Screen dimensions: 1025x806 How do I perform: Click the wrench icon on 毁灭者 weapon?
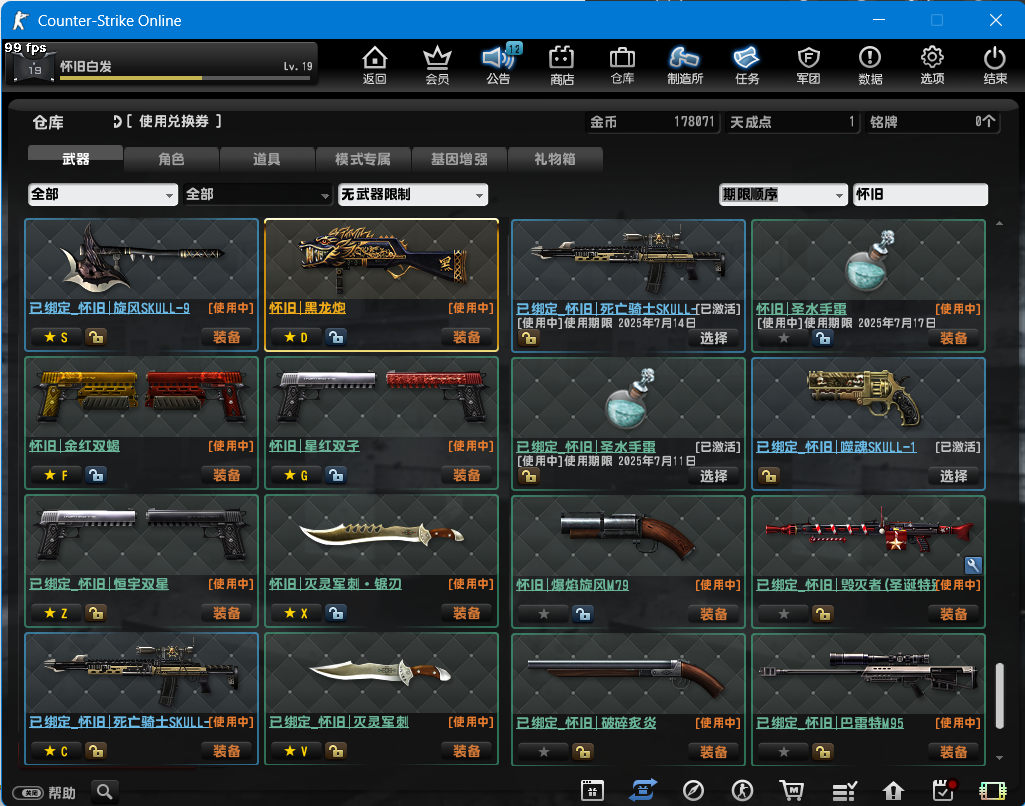click(973, 565)
